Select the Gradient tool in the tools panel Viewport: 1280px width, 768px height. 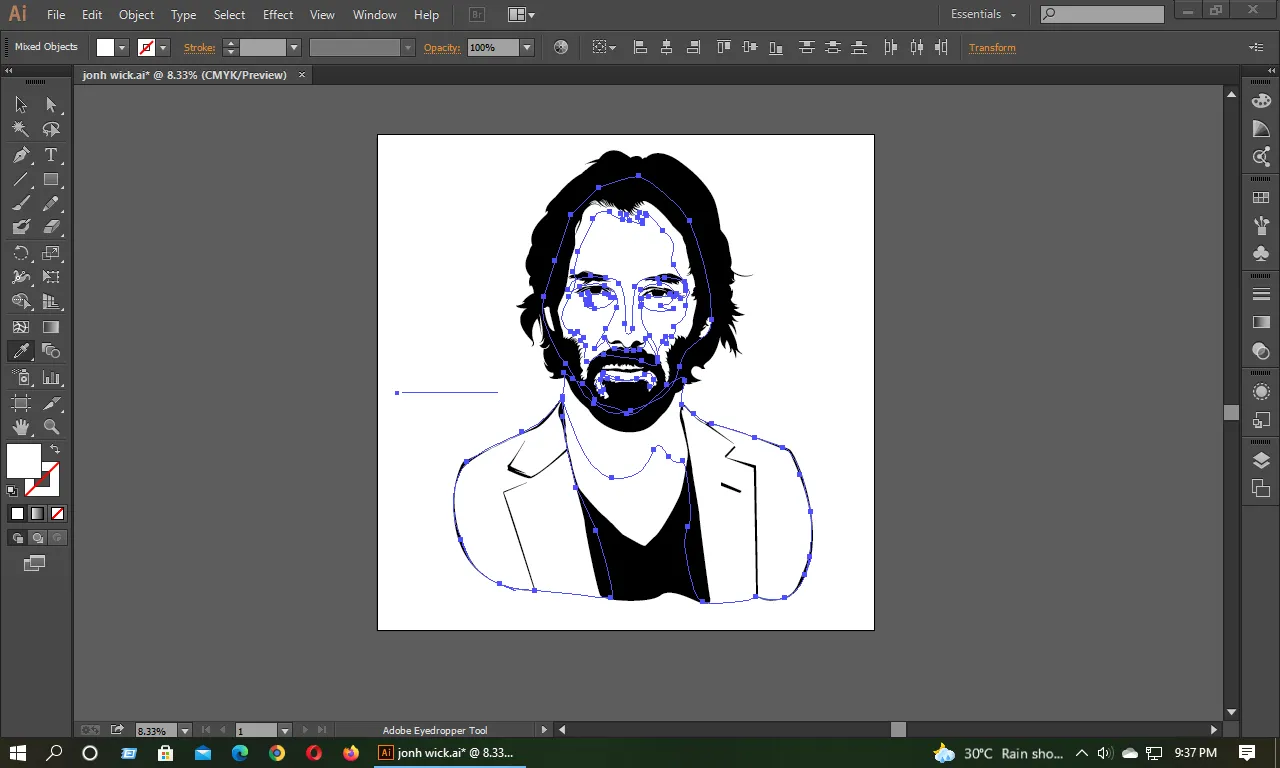tap(51, 327)
